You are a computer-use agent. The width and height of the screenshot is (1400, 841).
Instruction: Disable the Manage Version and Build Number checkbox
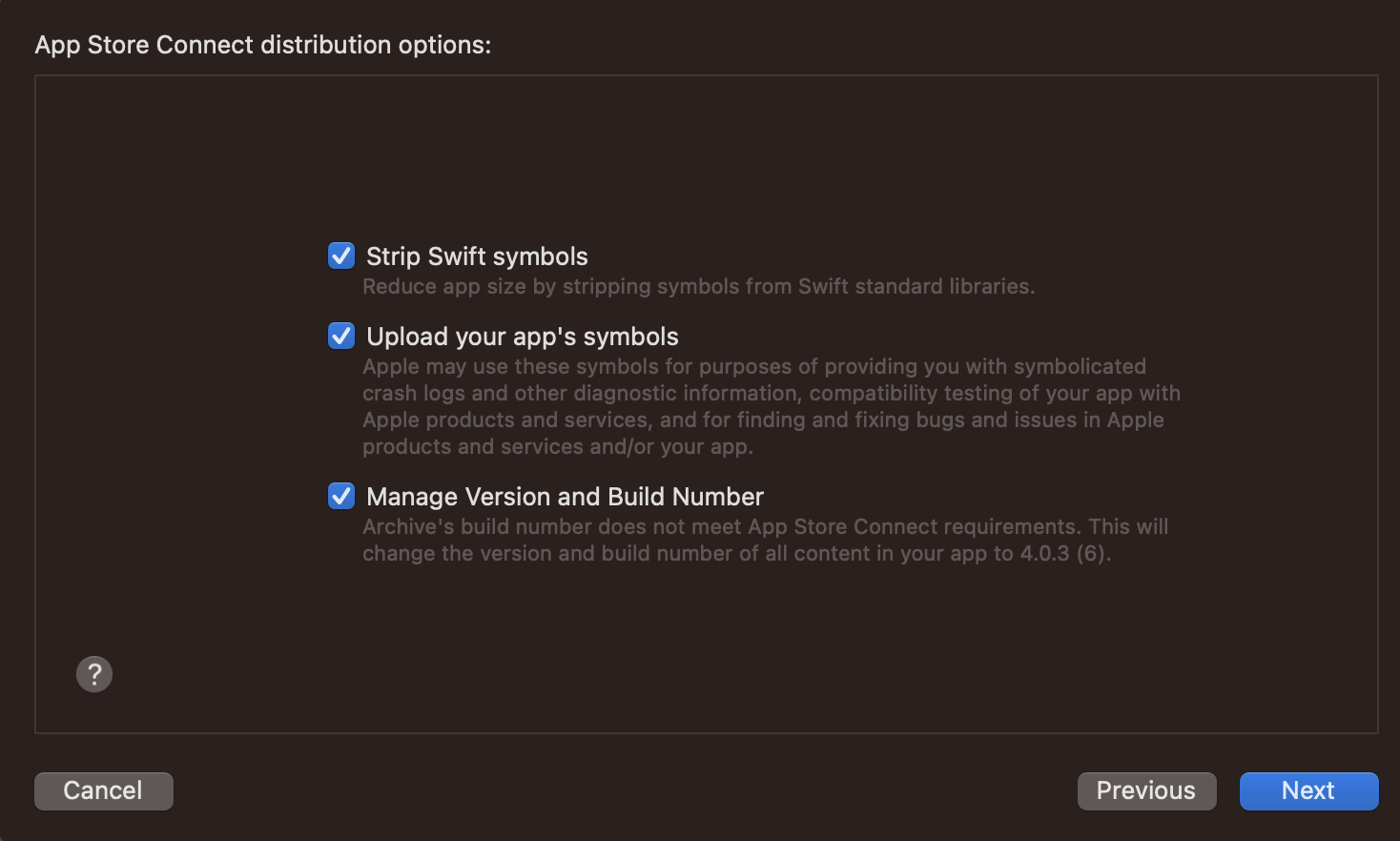(x=341, y=496)
